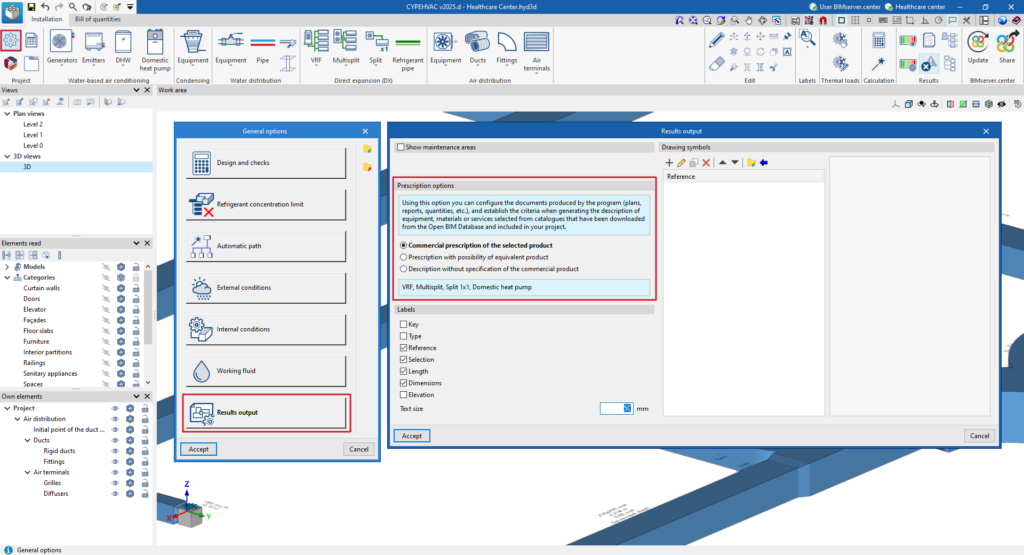Choose the DHW equipment icon
Viewport: 1024px width, 555px height.
123,47
